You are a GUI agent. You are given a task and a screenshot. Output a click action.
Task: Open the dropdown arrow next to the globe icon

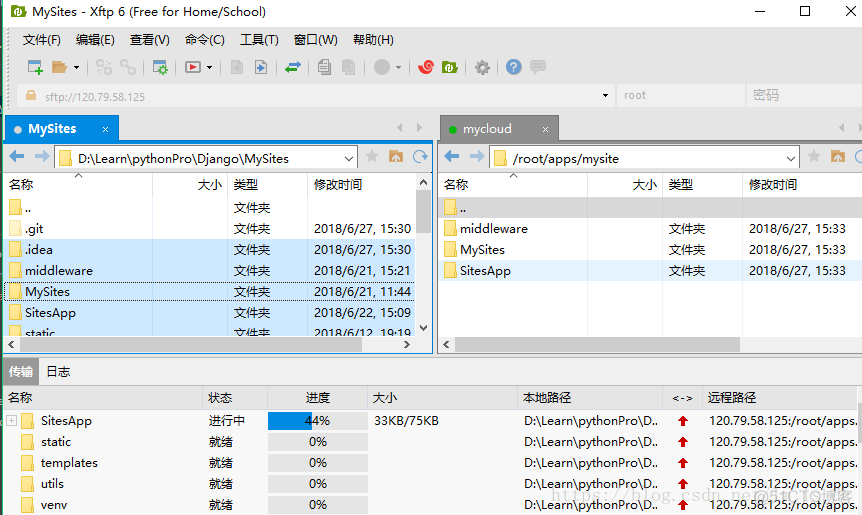pos(399,68)
